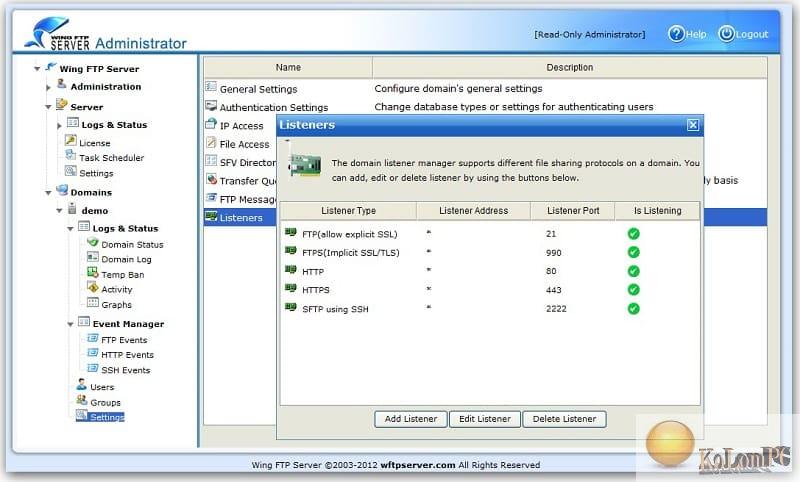
Task: Open the FTP Message settings row
Action: click(x=241, y=199)
